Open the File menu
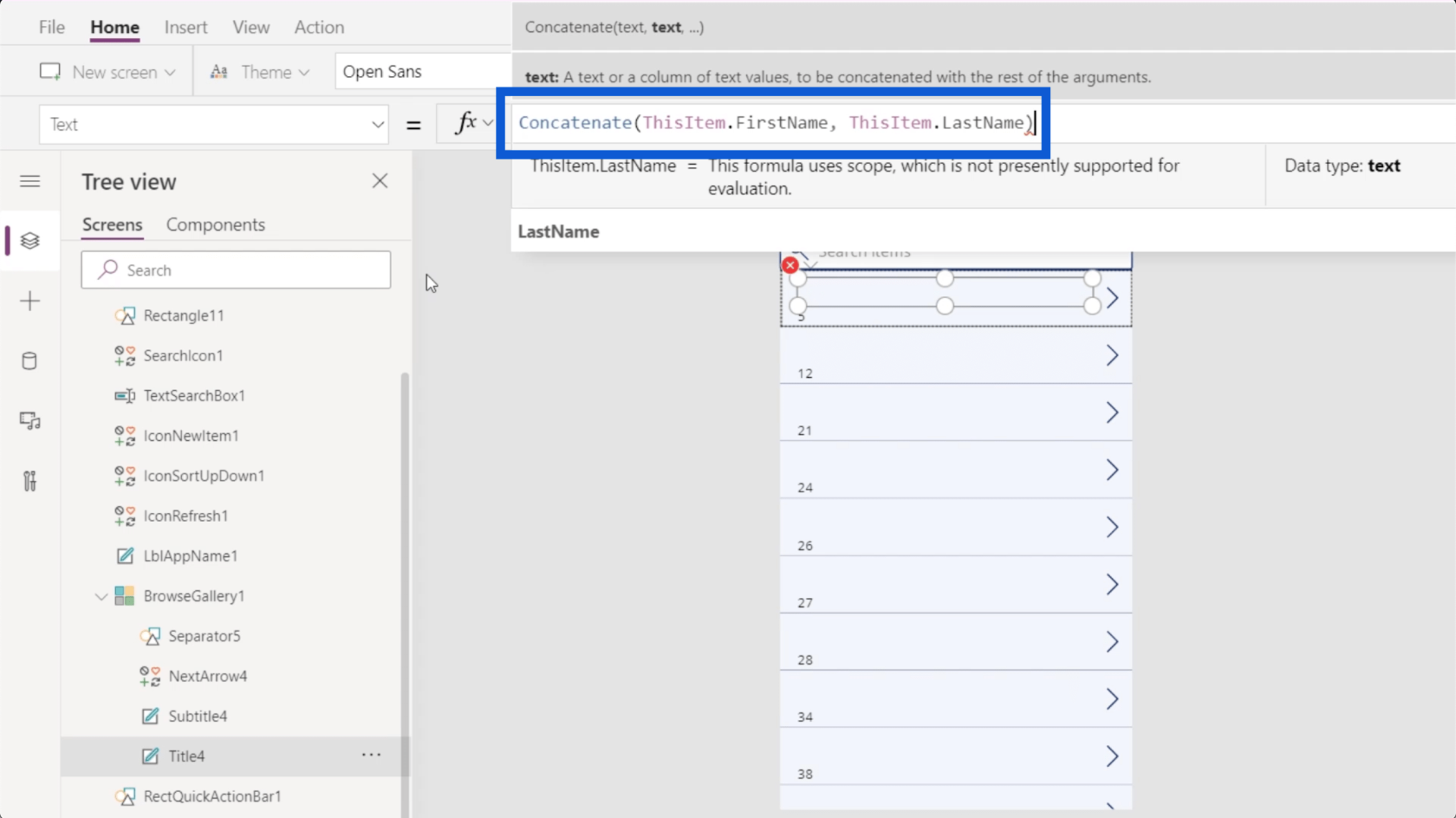This screenshot has width=1456, height=818. point(52,27)
